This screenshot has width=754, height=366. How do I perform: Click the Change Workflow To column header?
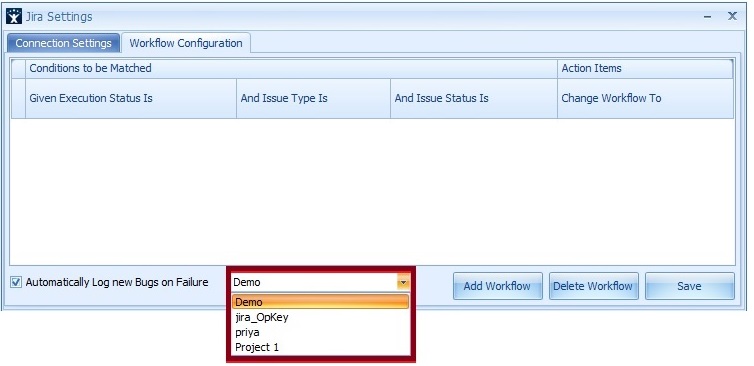(646, 99)
